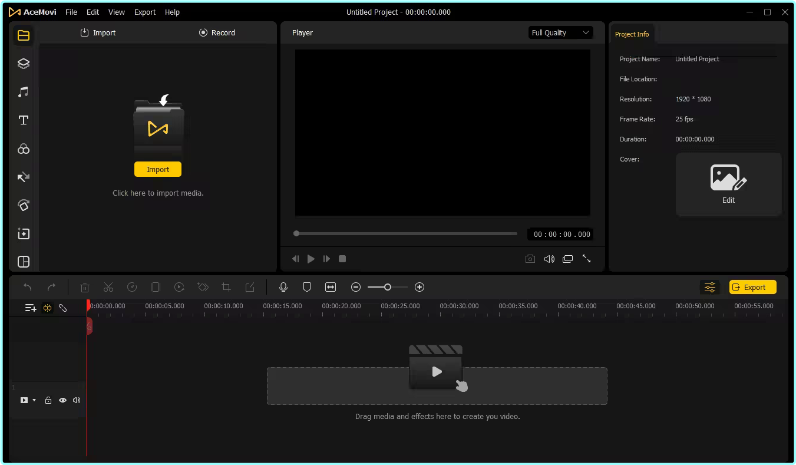Open the File menu

coord(72,12)
